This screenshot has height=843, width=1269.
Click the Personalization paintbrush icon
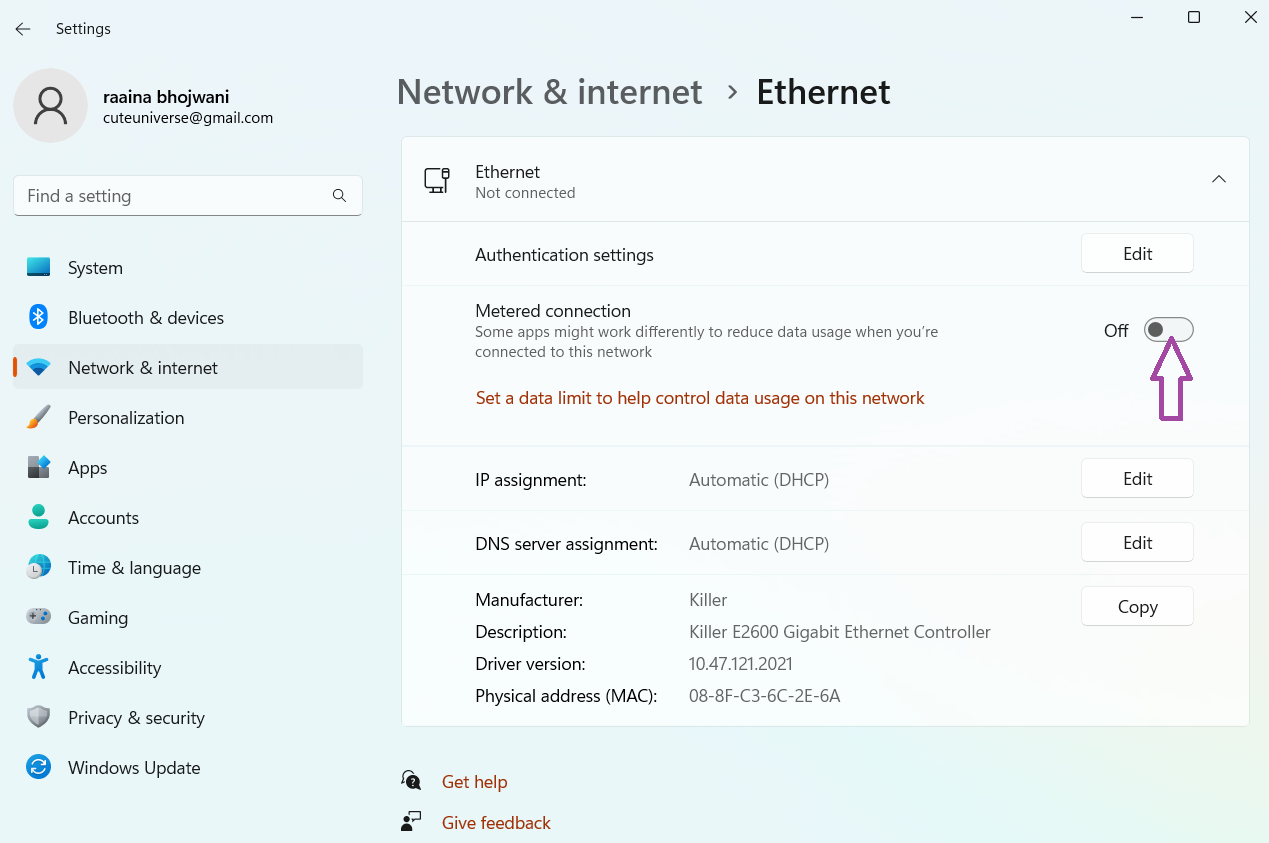tap(38, 418)
